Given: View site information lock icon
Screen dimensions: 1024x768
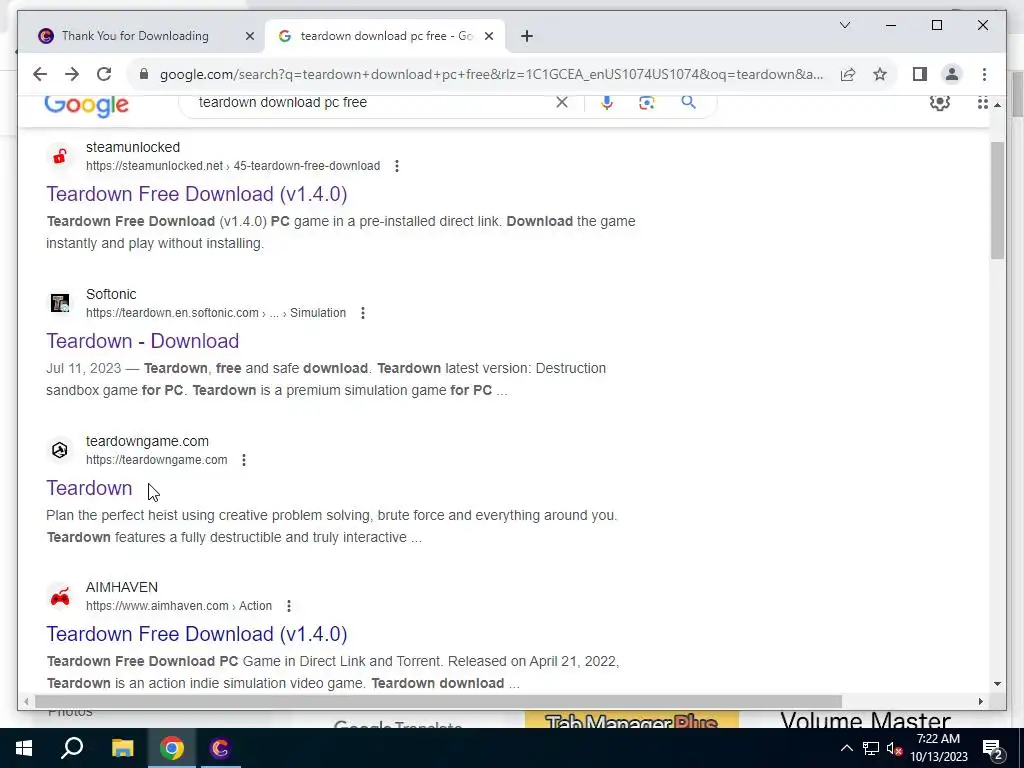Looking at the screenshot, I should tap(144, 74).
